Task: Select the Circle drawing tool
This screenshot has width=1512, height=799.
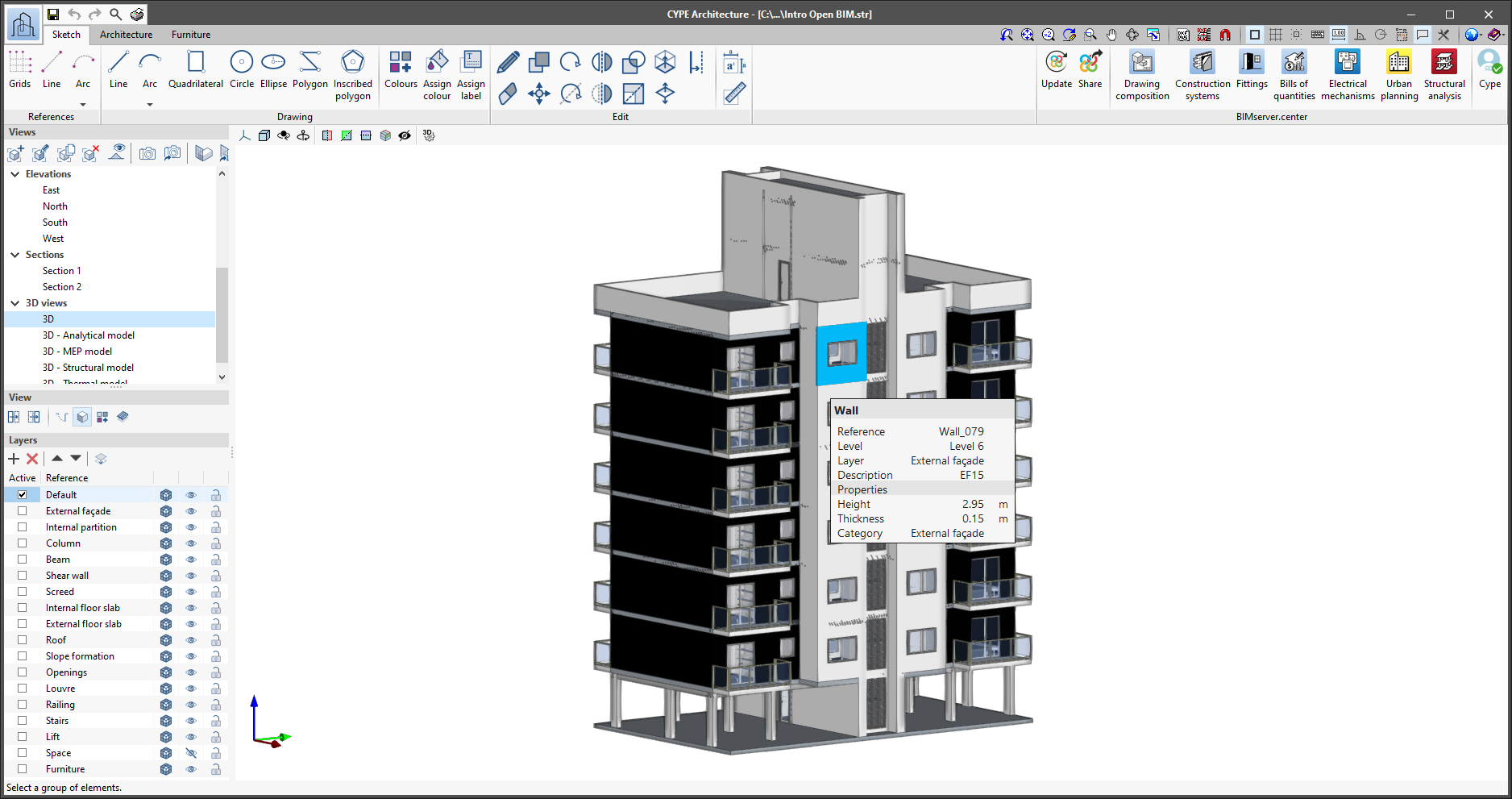Action: [242, 69]
